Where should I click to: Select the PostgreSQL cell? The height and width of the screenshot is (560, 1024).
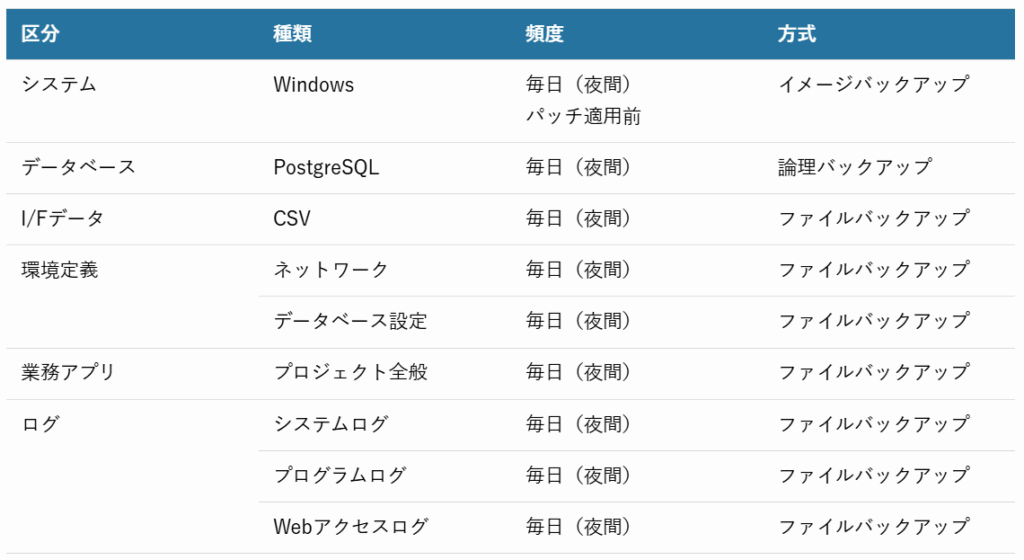[x=326, y=167]
